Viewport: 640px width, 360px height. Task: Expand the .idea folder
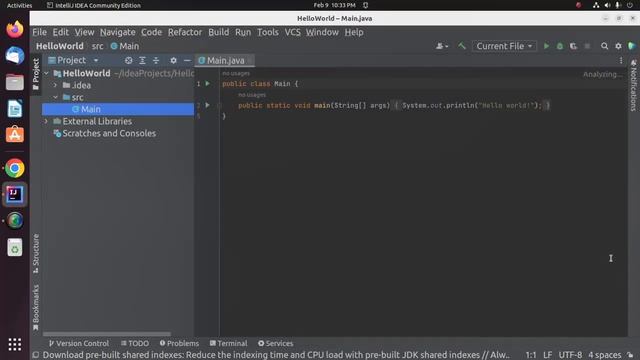pyautogui.click(x=56, y=85)
